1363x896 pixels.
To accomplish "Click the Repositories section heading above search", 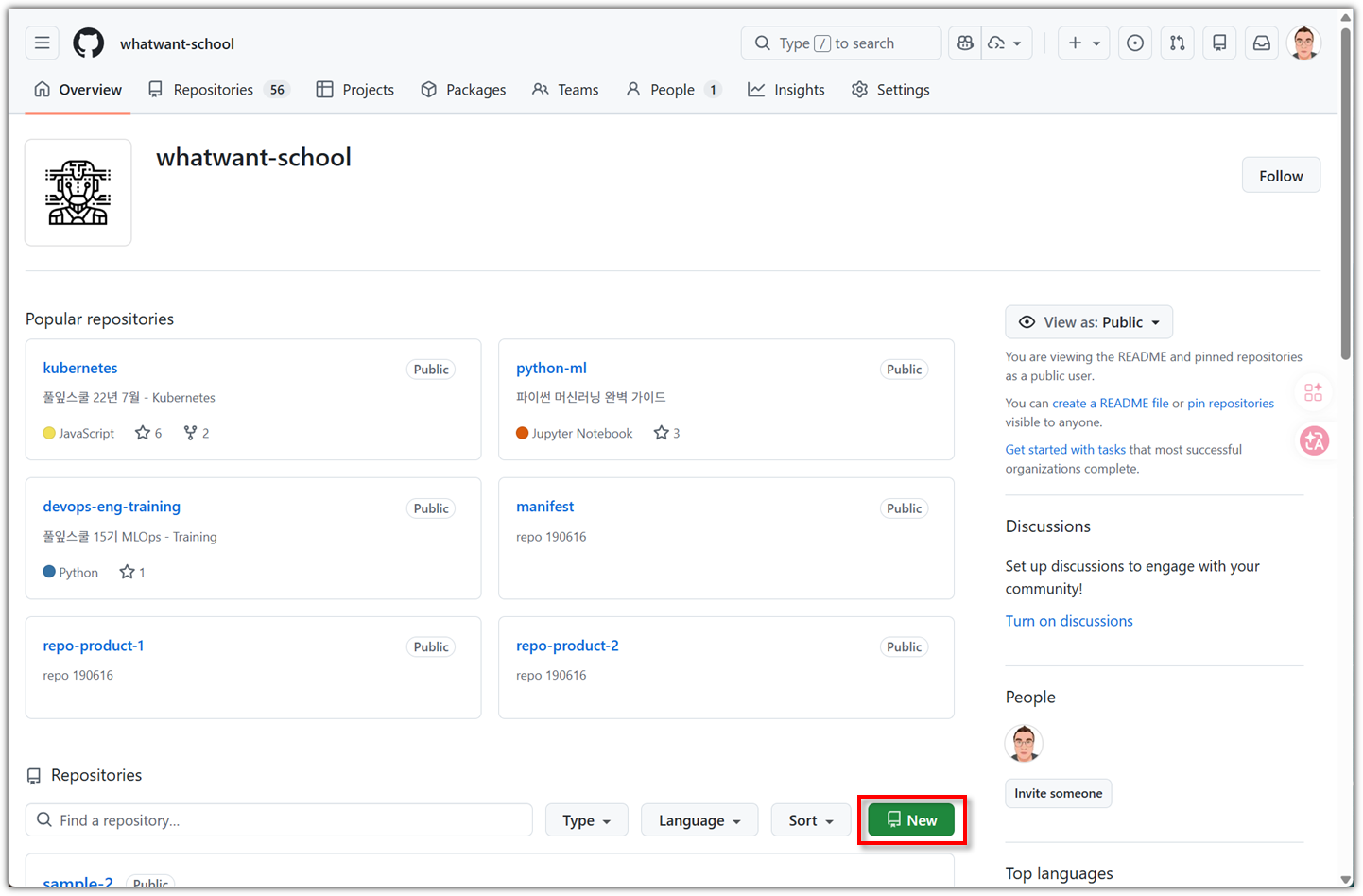I will point(96,775).
